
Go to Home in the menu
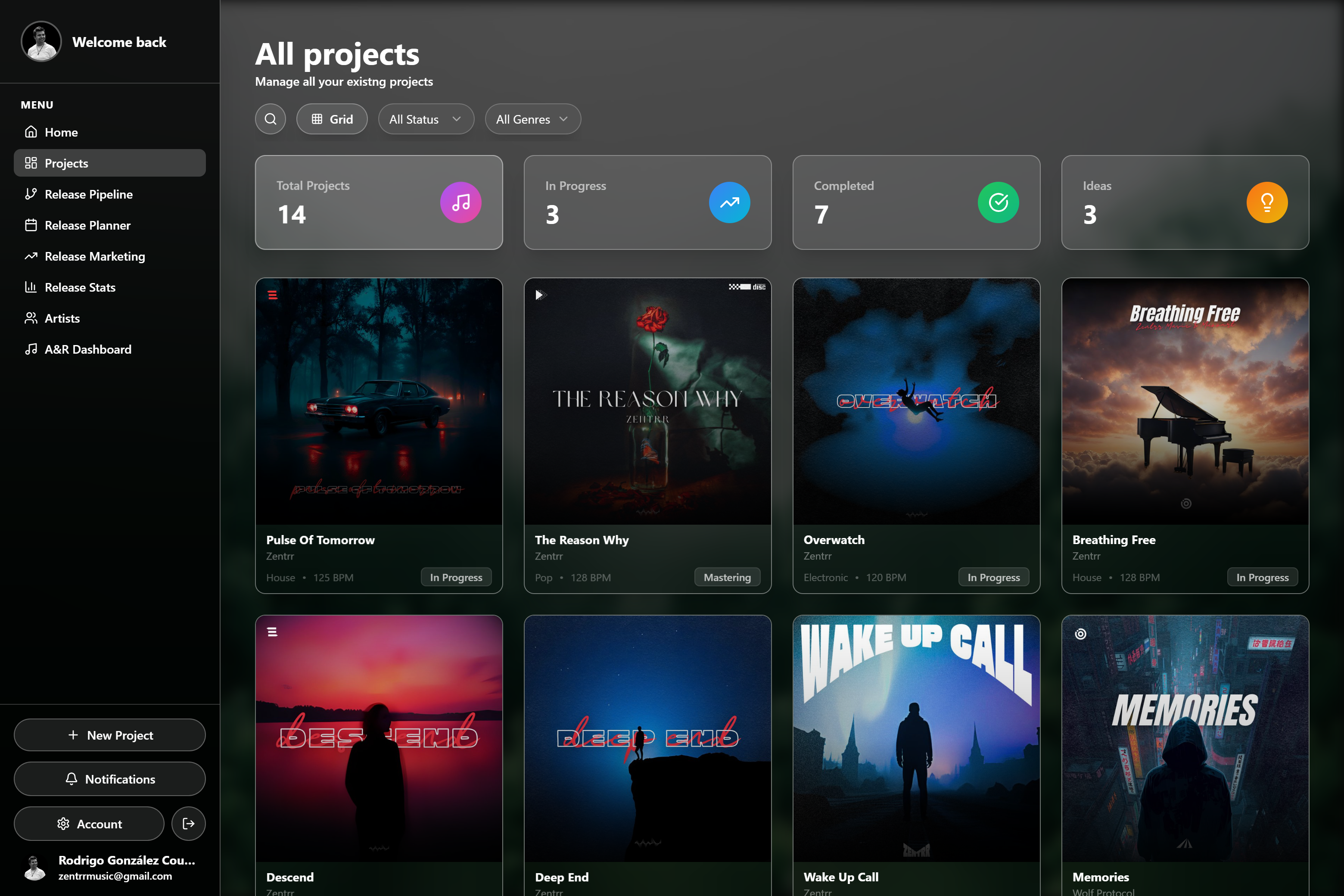pyautogui.click(x=110, y=132)
